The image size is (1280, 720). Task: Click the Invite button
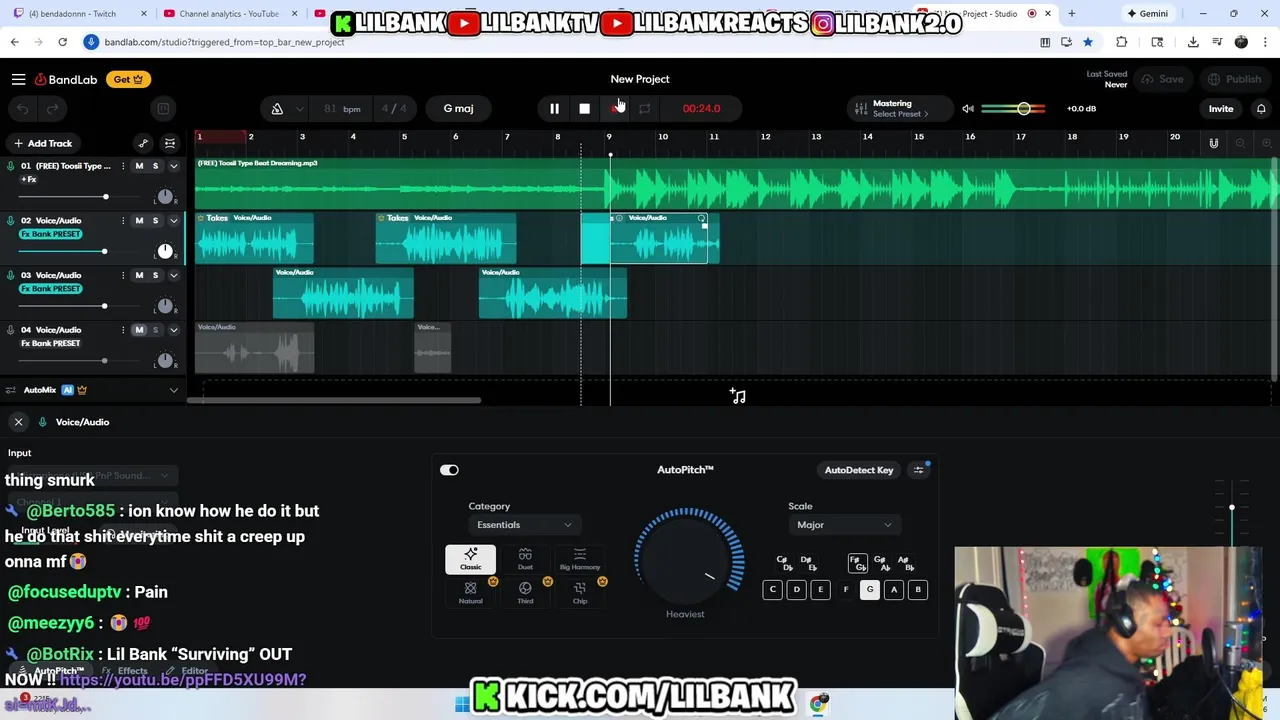tap(1221, 108)
